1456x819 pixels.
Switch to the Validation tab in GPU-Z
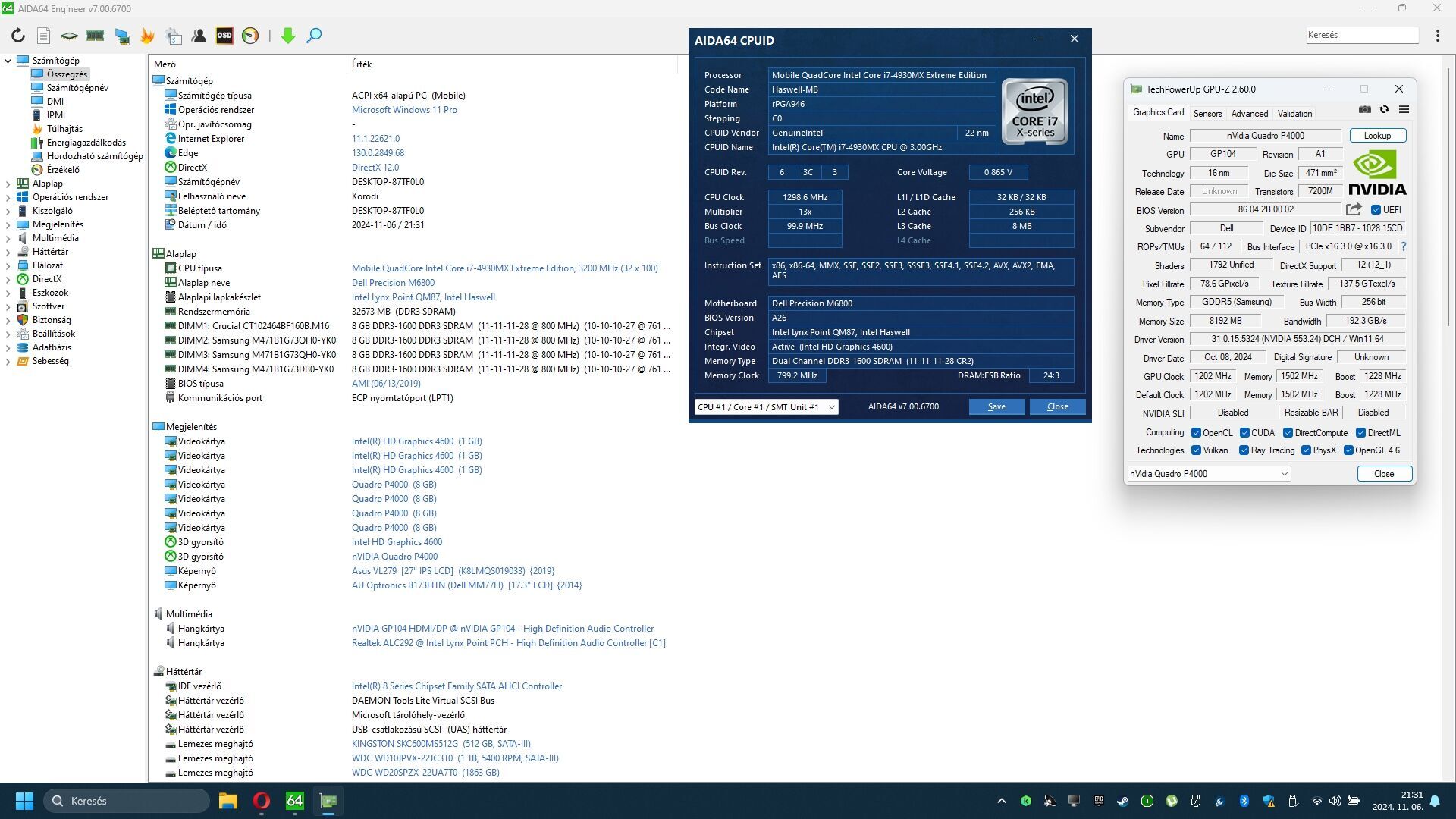[1294, 114]
